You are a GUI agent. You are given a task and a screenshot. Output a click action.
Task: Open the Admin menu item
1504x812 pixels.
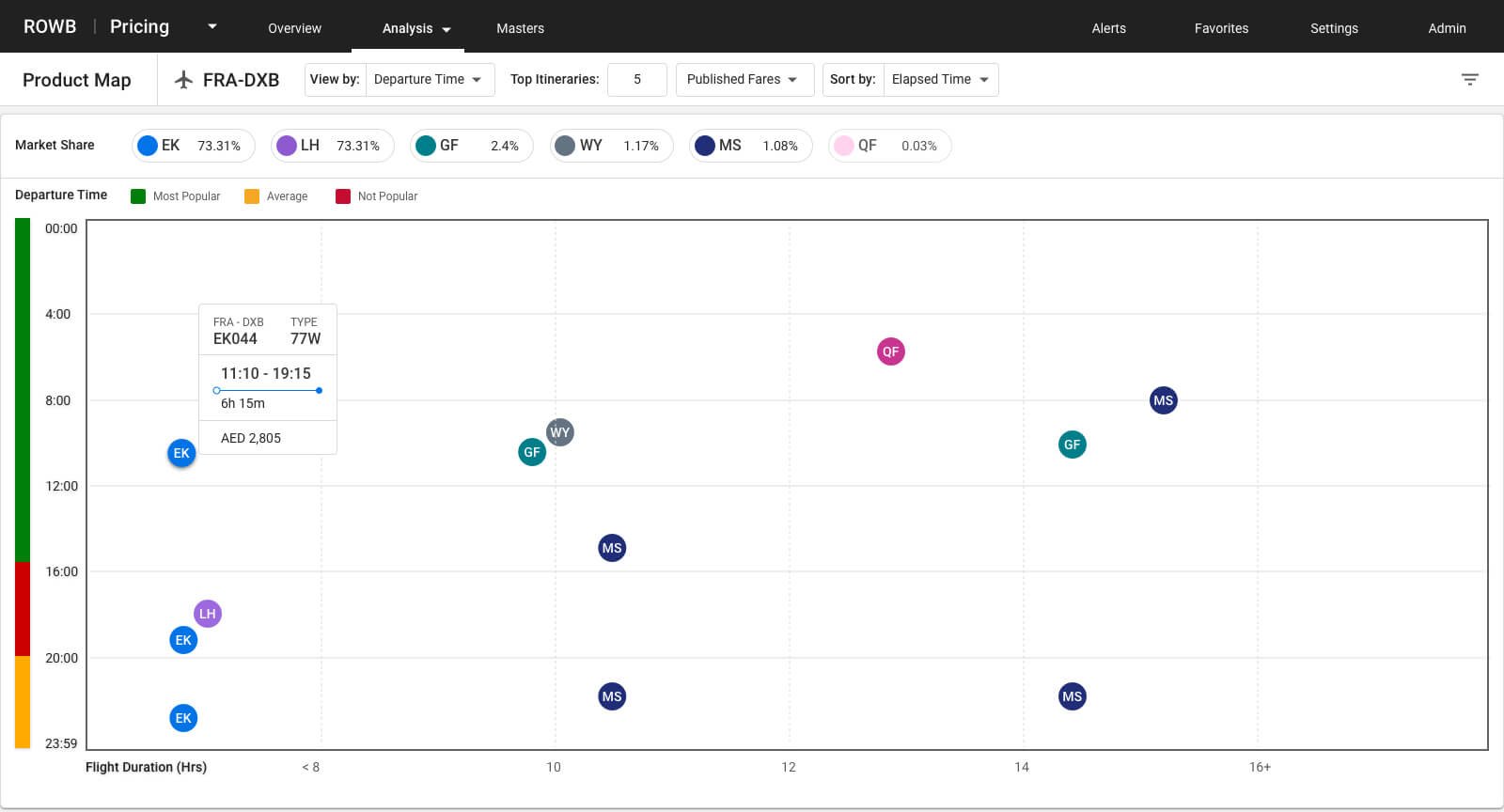(x=1447, y=28)
